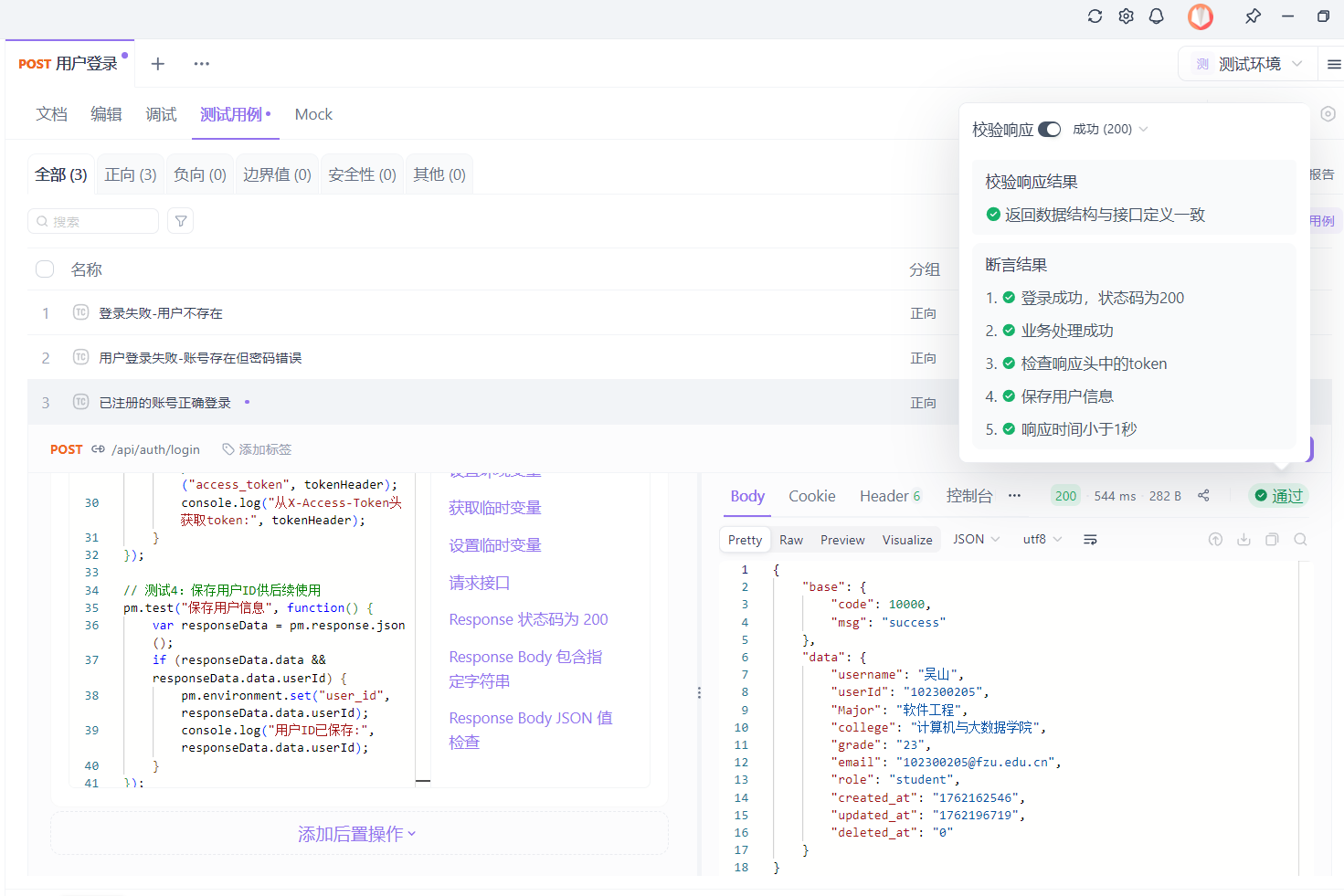Open hamburger menu beside environment selector

tap(1334, 64)
